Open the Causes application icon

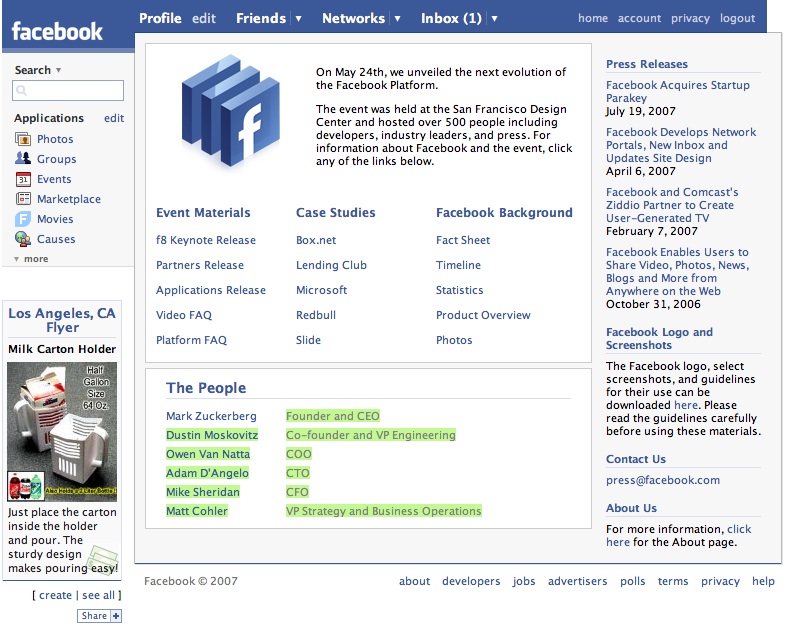pos(23,238)
